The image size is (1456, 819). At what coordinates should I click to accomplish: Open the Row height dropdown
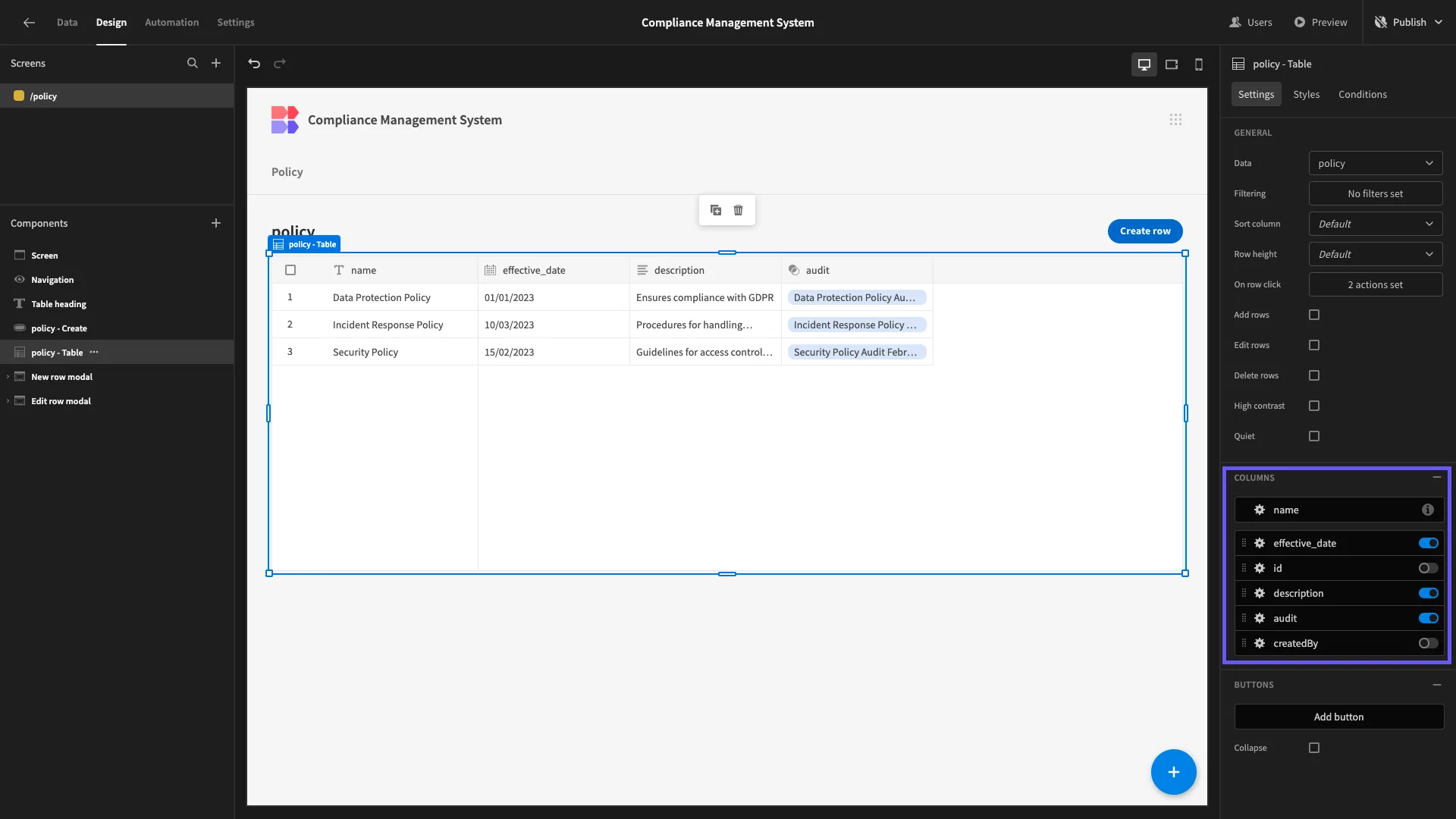(x=1376, y=254)
